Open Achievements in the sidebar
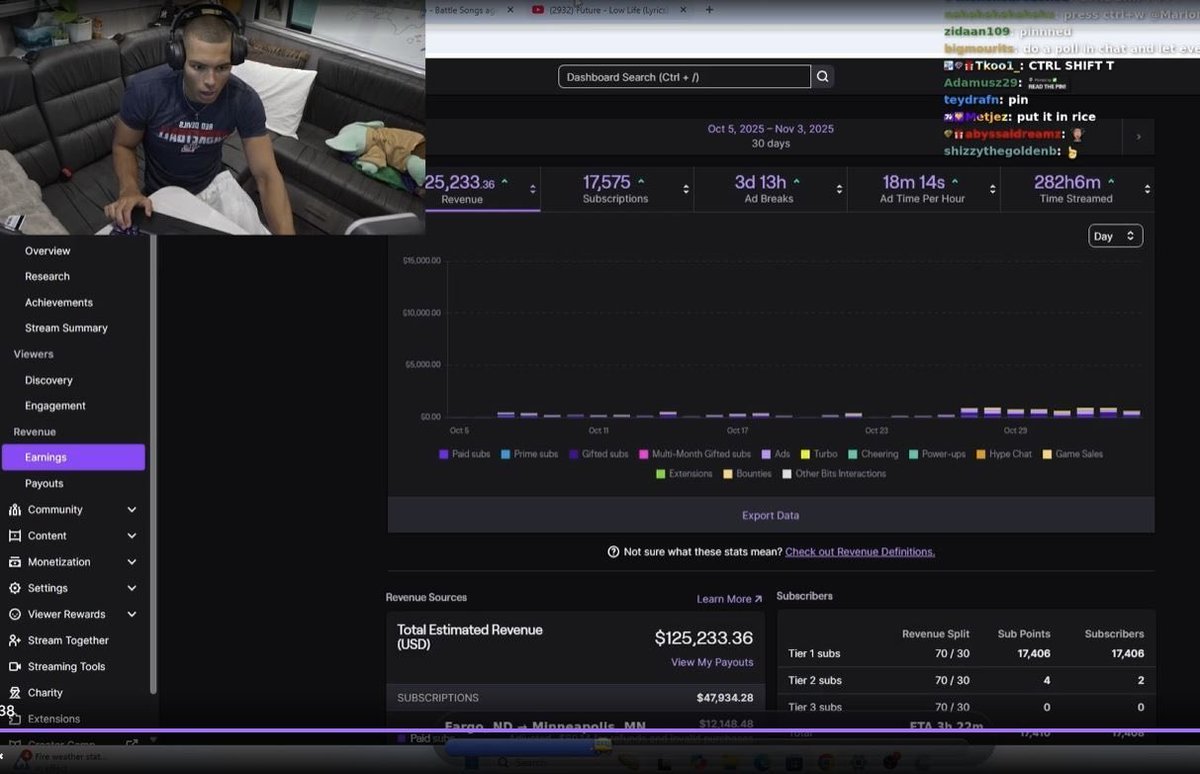This screenshot has width=1200, height=774. click(59, 303)
